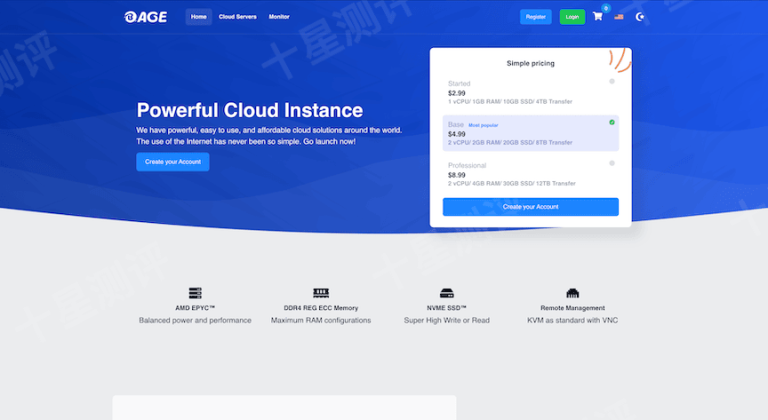The image size is (768, 420).
Task: Go to the Home menu item
Action: point(199,17)
